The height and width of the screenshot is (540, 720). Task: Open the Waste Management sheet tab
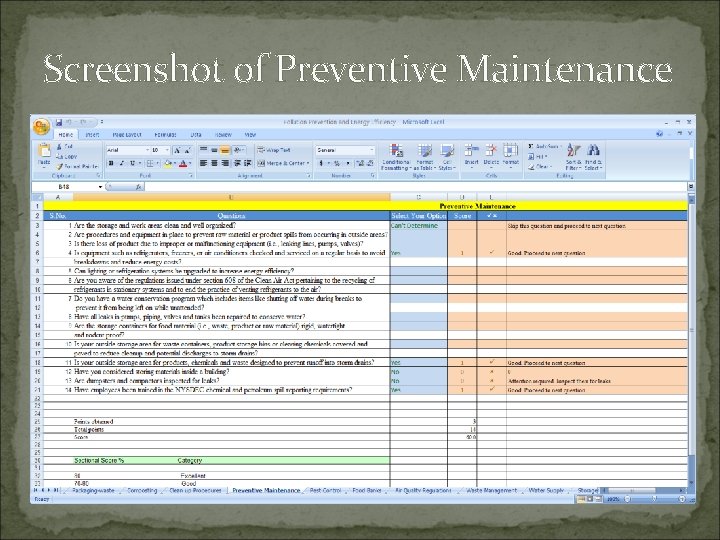click(x=491, y=490)
